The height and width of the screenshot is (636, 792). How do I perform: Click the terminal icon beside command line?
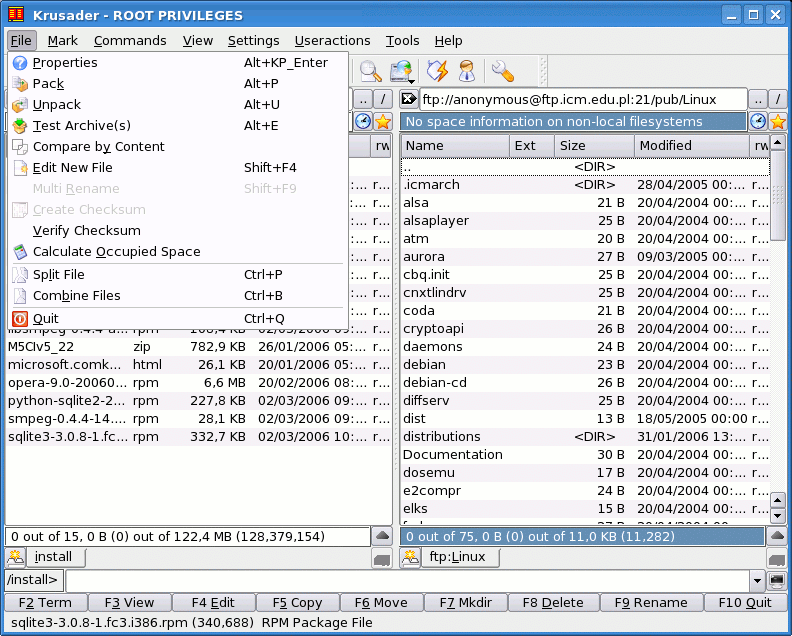point(777,580)
